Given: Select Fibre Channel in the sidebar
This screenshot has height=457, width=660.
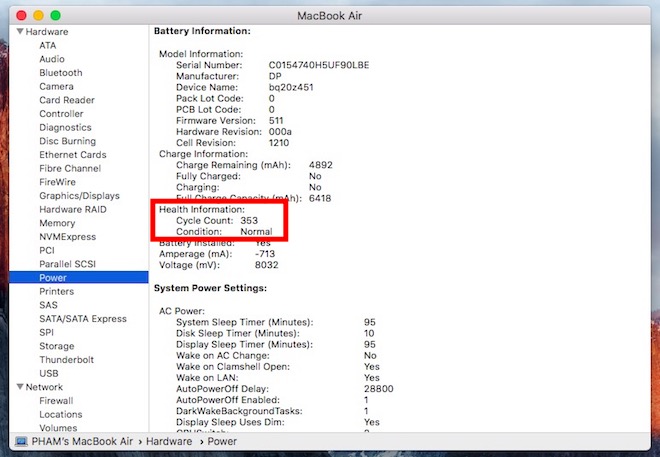Looking at the screenshot, I should click(70, 168).
